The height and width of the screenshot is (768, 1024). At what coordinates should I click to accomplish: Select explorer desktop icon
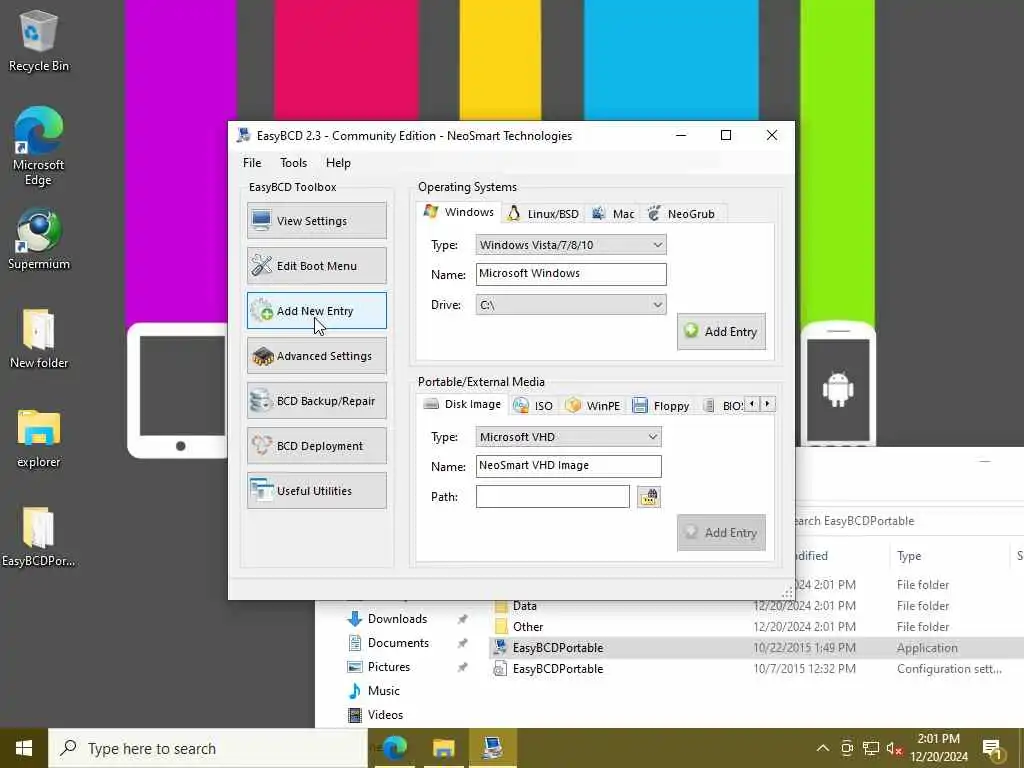pos(39,438)
